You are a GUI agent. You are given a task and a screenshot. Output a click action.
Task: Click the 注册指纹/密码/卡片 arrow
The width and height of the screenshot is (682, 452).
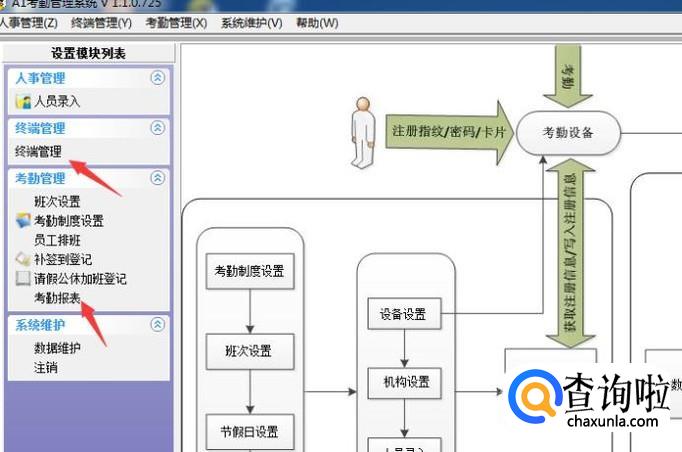pyautogui.click(x=449, y=132)
